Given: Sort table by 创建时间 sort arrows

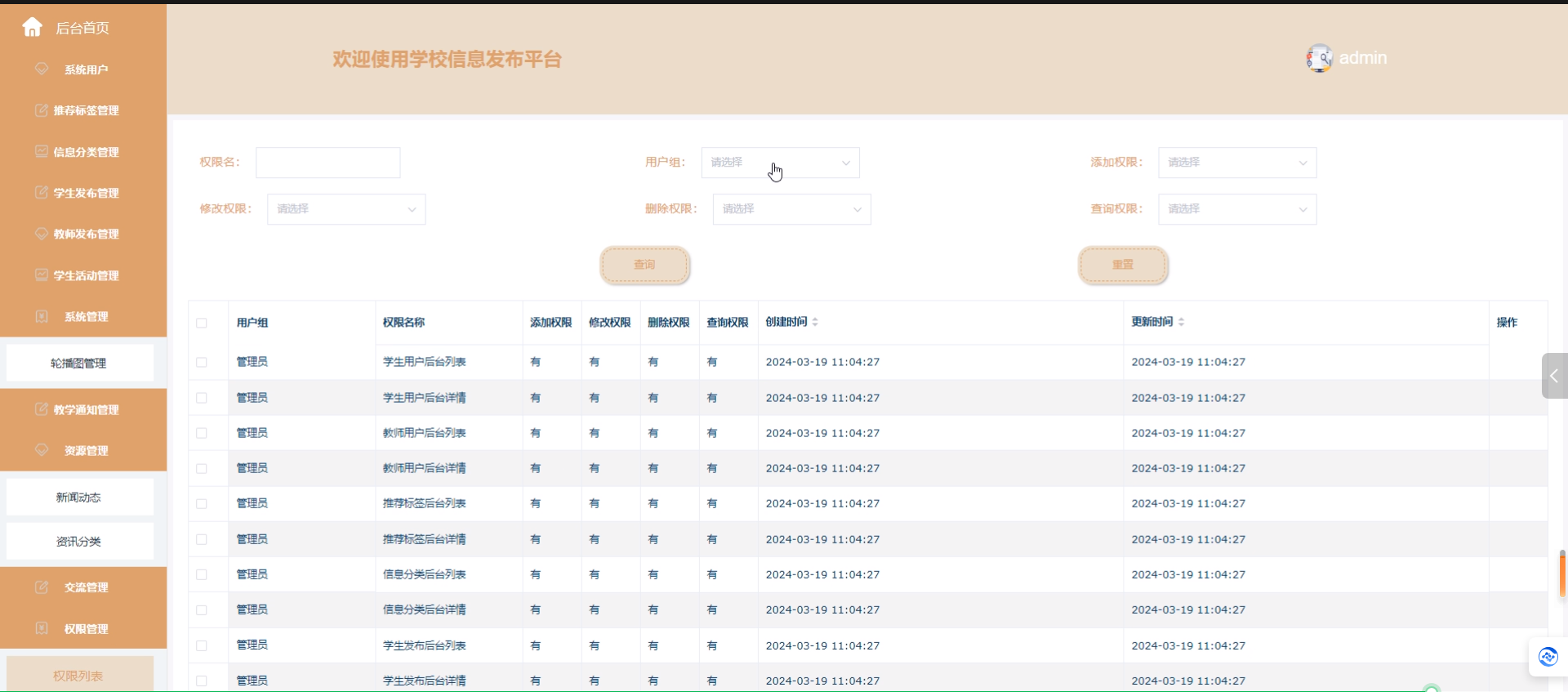Looking at the screenshot, I should (x=815, y=322).
